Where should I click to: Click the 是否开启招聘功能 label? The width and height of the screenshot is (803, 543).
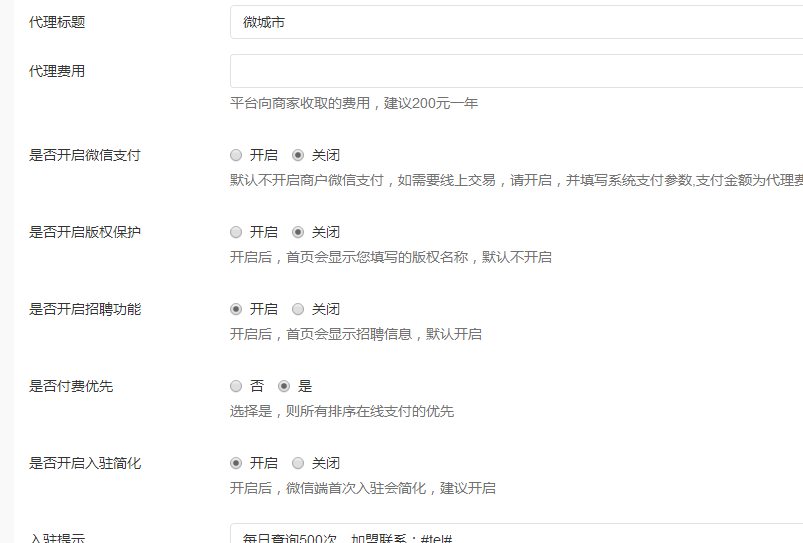[x=85, y=309]
